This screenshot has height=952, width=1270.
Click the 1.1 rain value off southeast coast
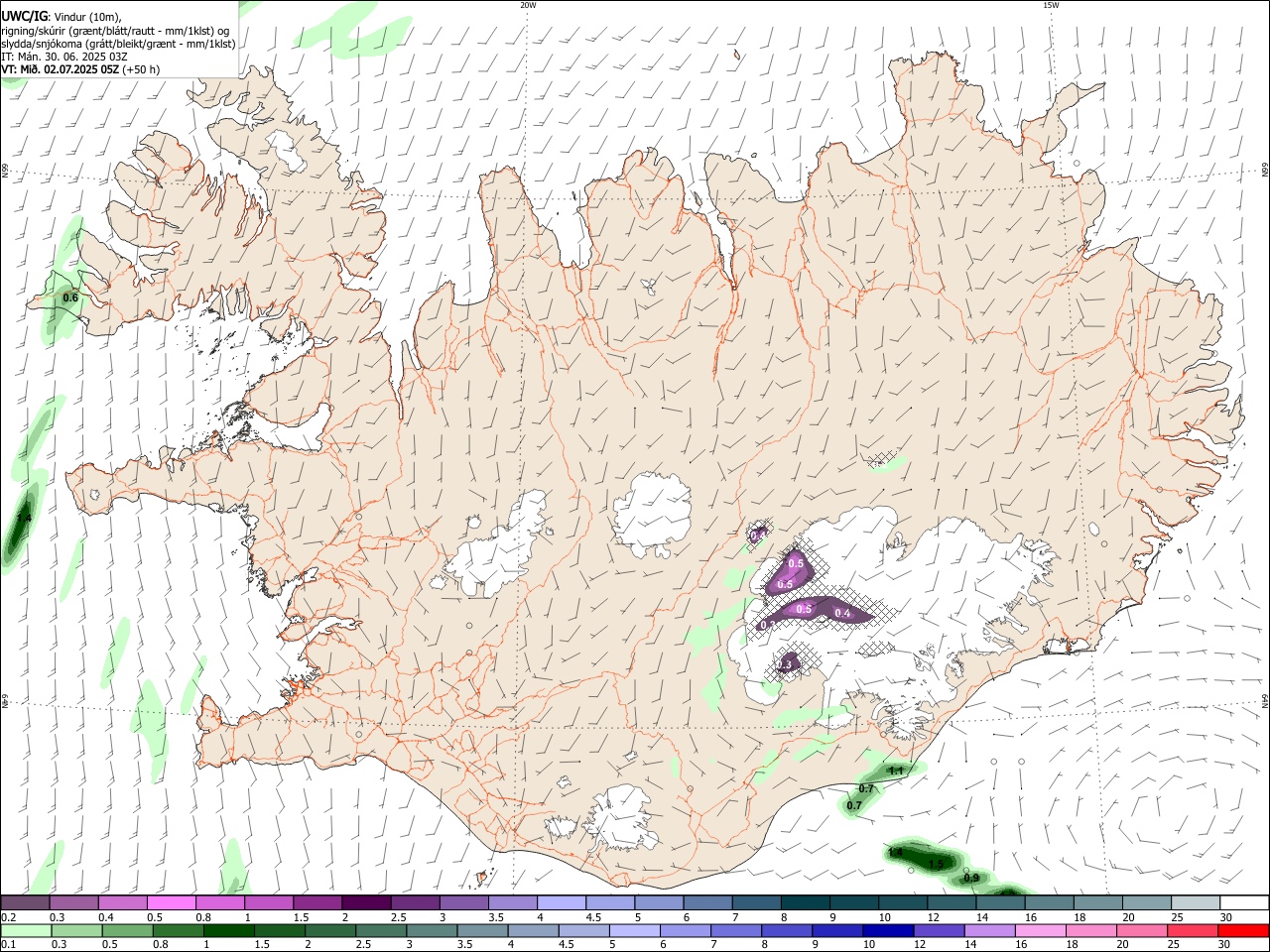[x=896, y=771]
